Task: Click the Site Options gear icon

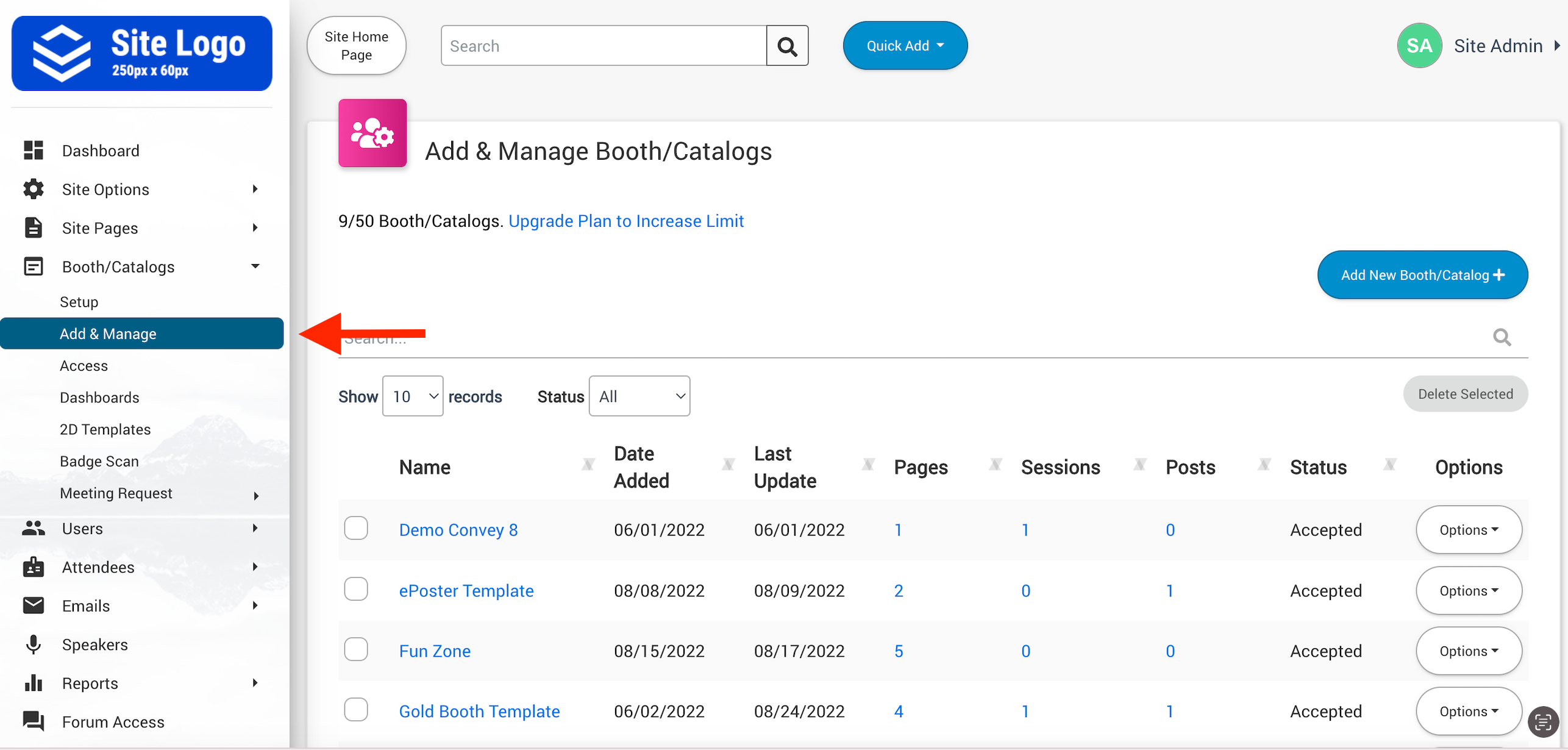Action: coord(34,189)
